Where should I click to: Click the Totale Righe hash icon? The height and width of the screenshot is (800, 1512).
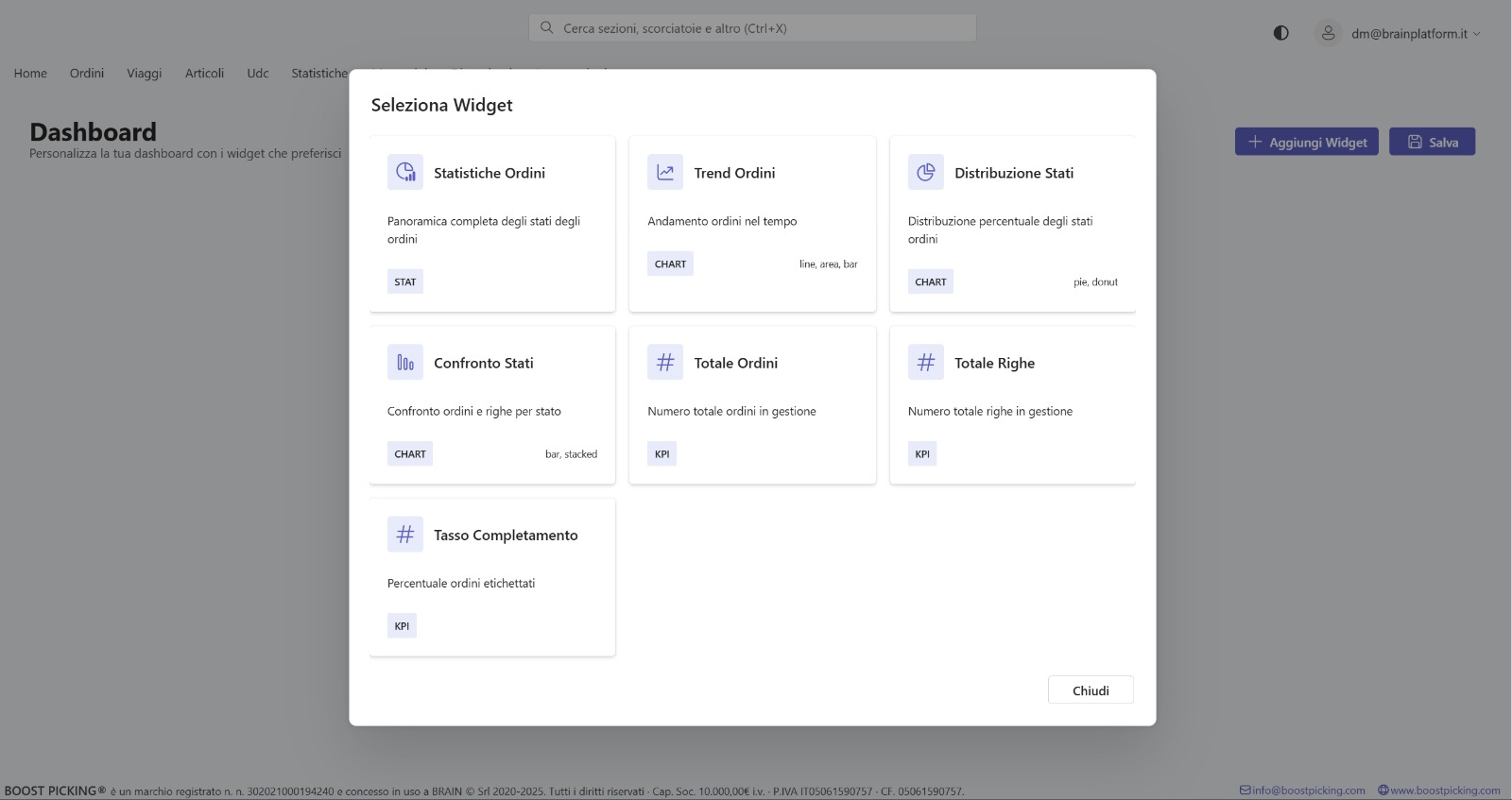pos(926,362)
